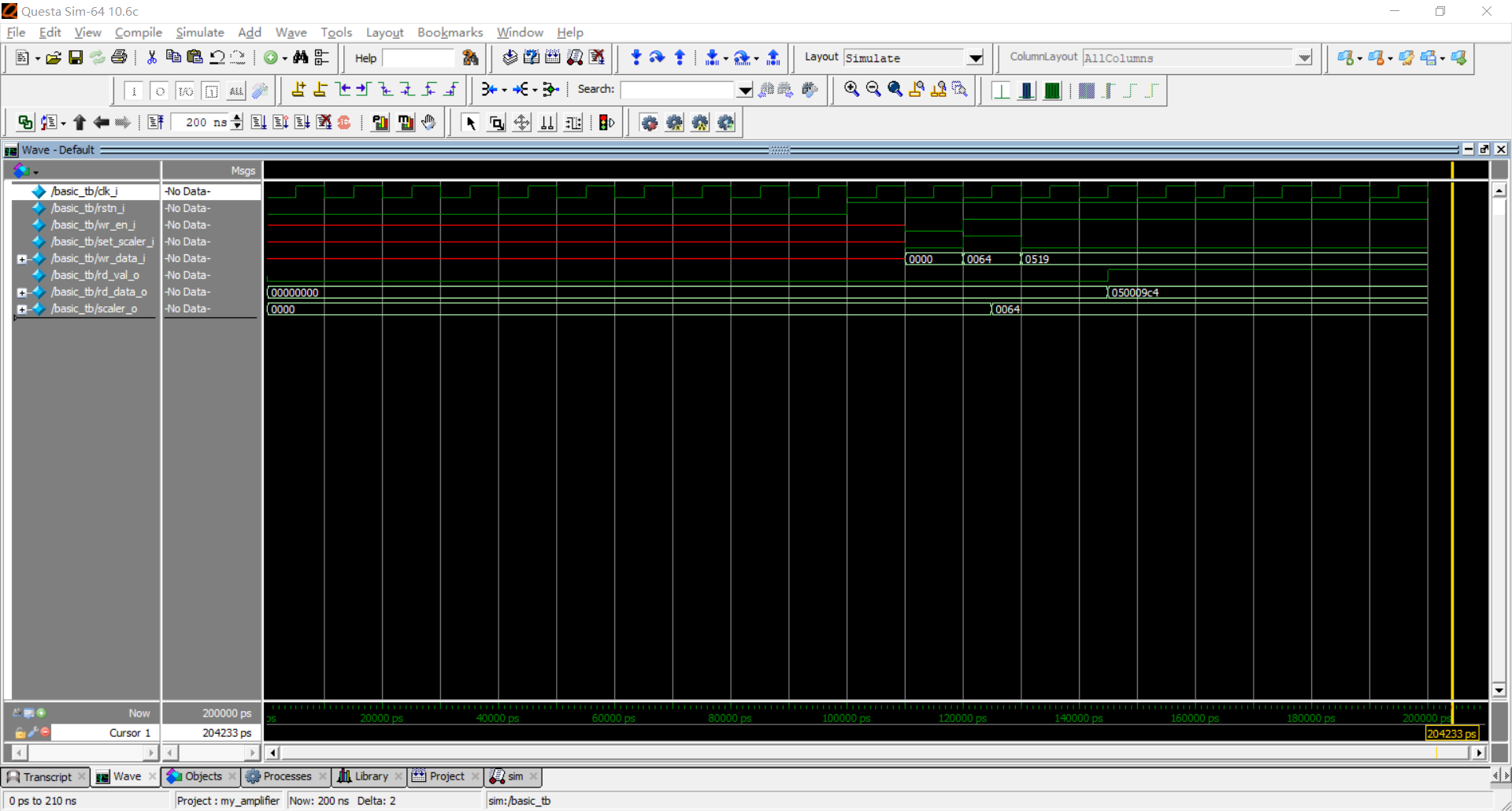The height and width of the screenshot is (811, 1512).
Task: Click the Step Into blue down arrow
Action: 636,57
